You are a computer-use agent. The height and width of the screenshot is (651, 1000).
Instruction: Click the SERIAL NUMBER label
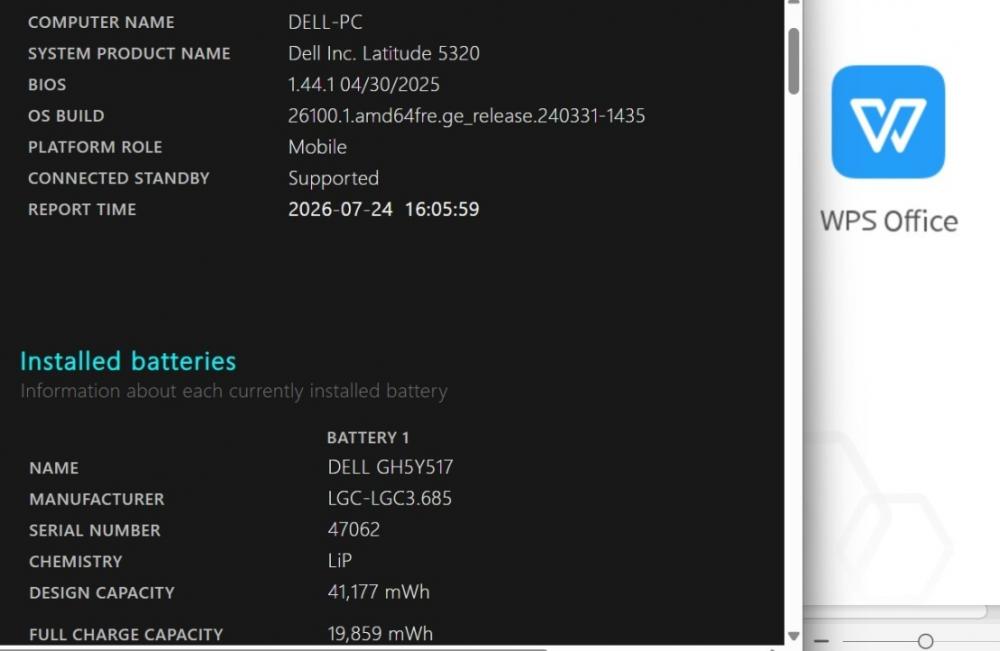tap(95, 530)
